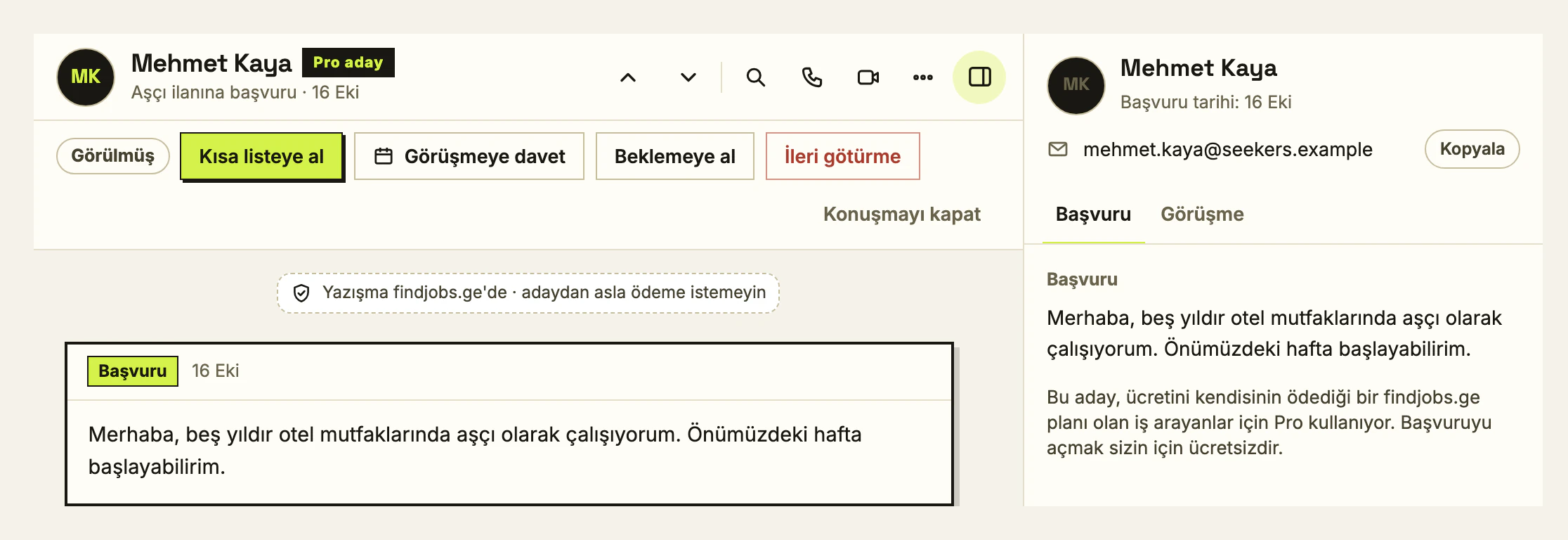Click Kısa listeye al button
Screen dimensions: 1568x540
(261, 156)
